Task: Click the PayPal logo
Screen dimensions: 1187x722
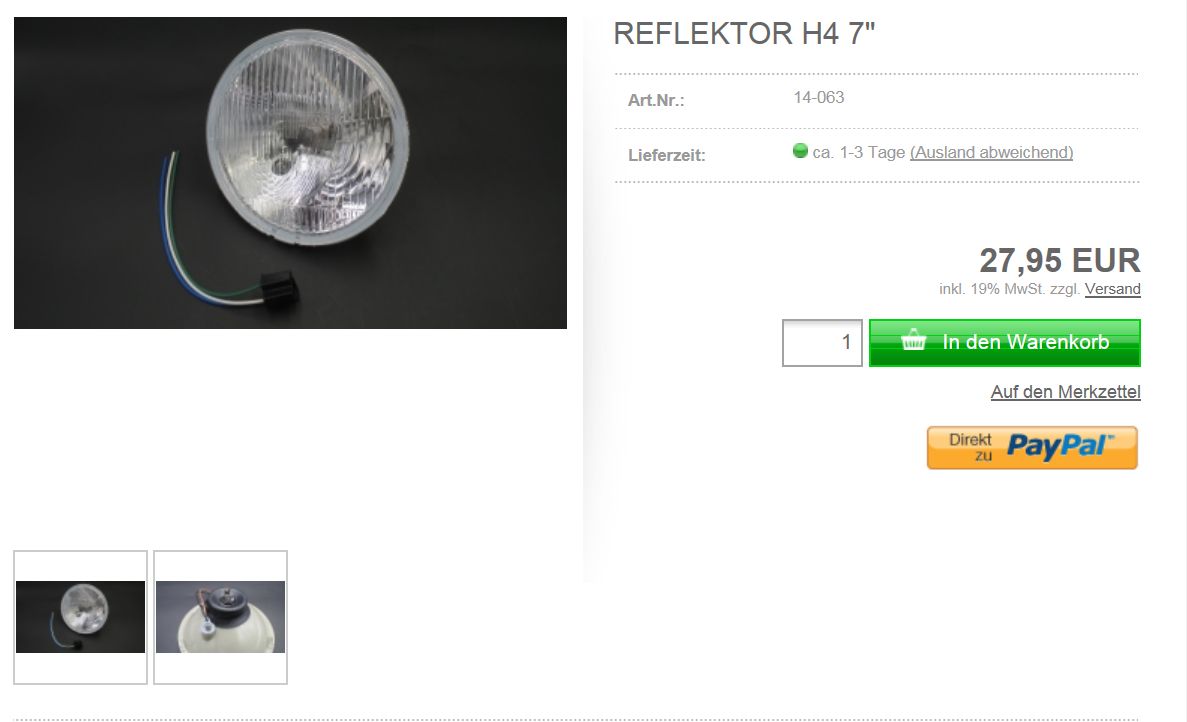Action: [1061, 447]
